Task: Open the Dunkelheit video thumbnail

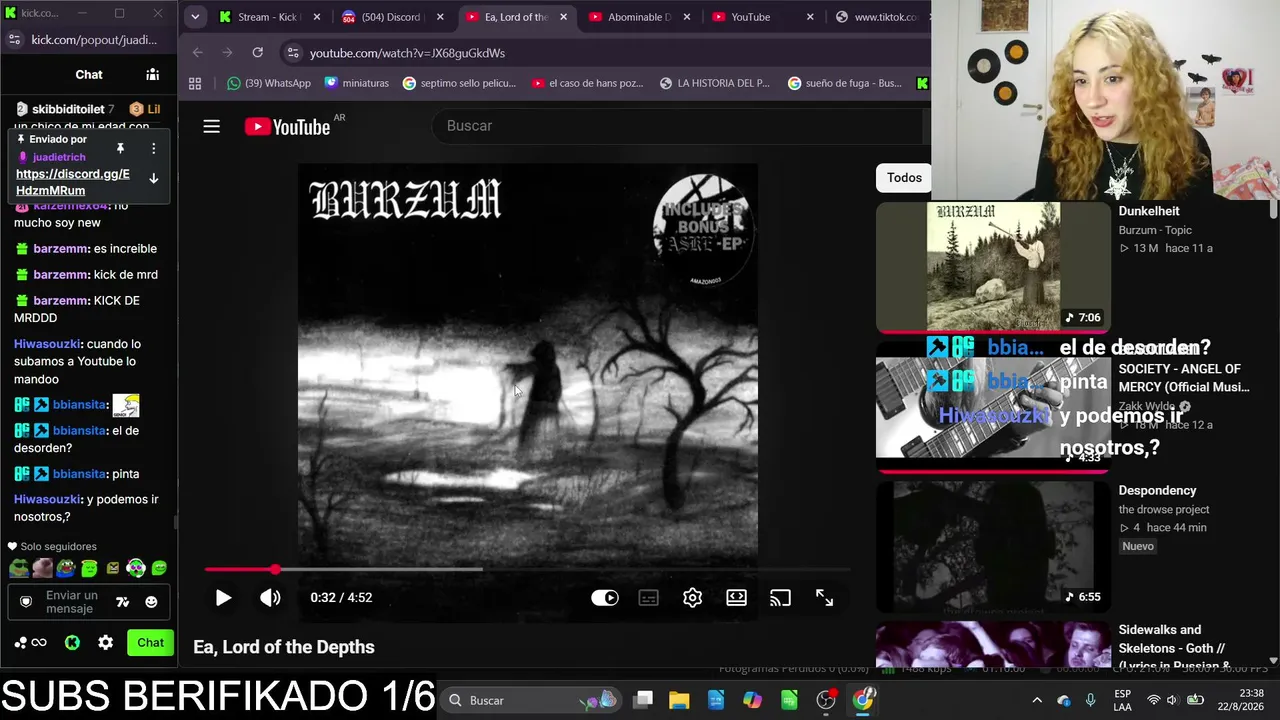Action: 993,266
